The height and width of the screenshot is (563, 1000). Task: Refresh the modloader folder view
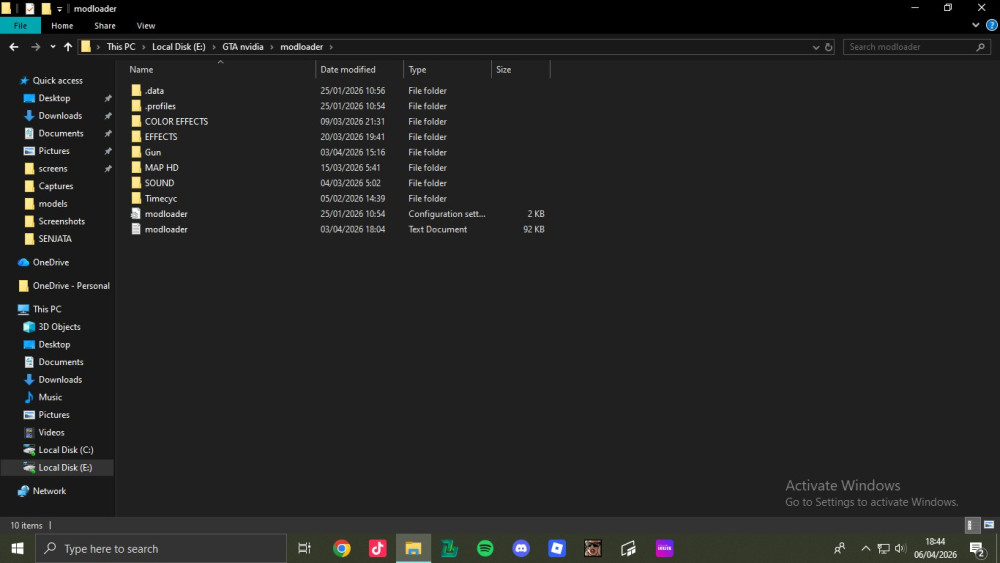click(828, 47)
